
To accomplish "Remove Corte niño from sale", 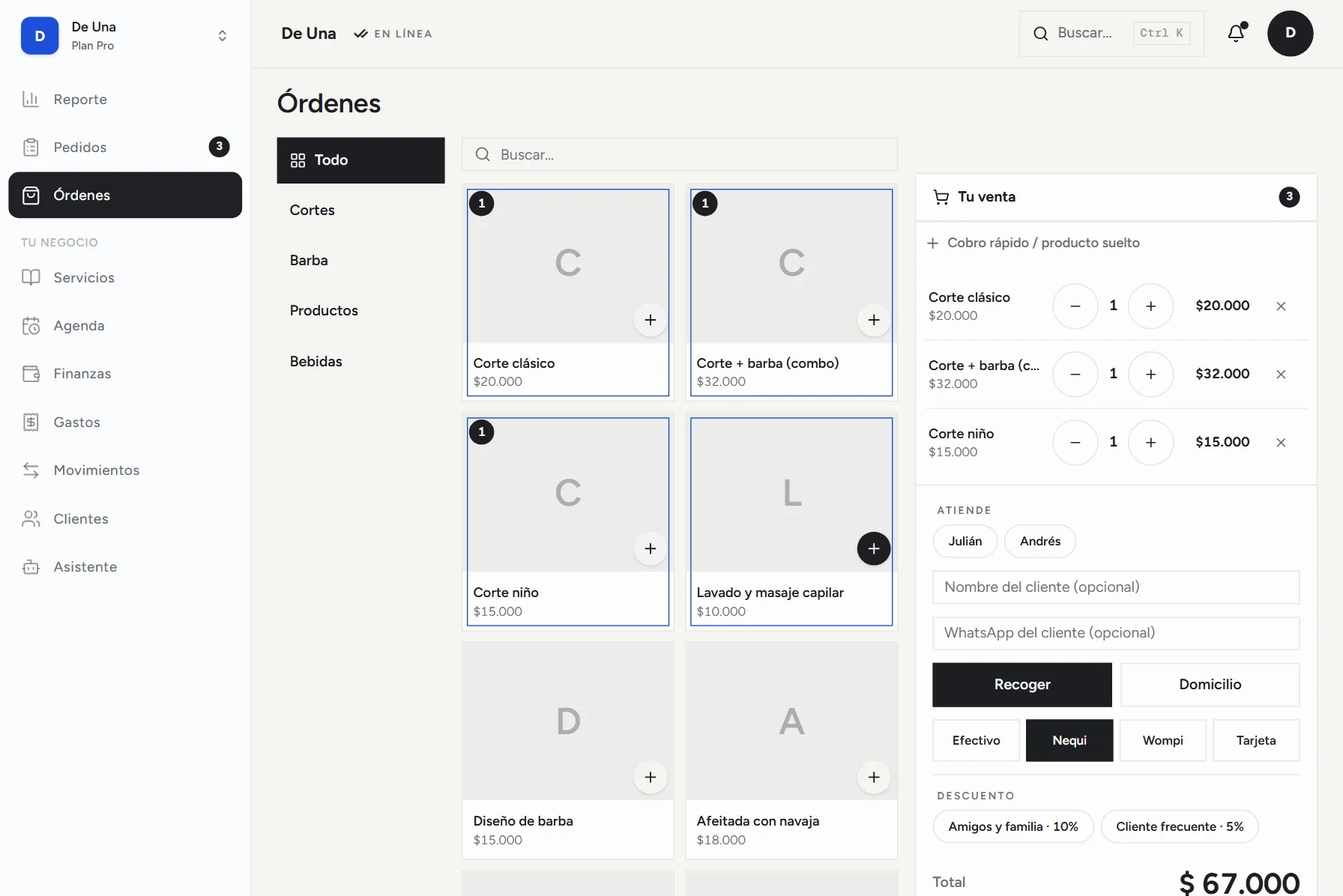I will (1281, 442).
